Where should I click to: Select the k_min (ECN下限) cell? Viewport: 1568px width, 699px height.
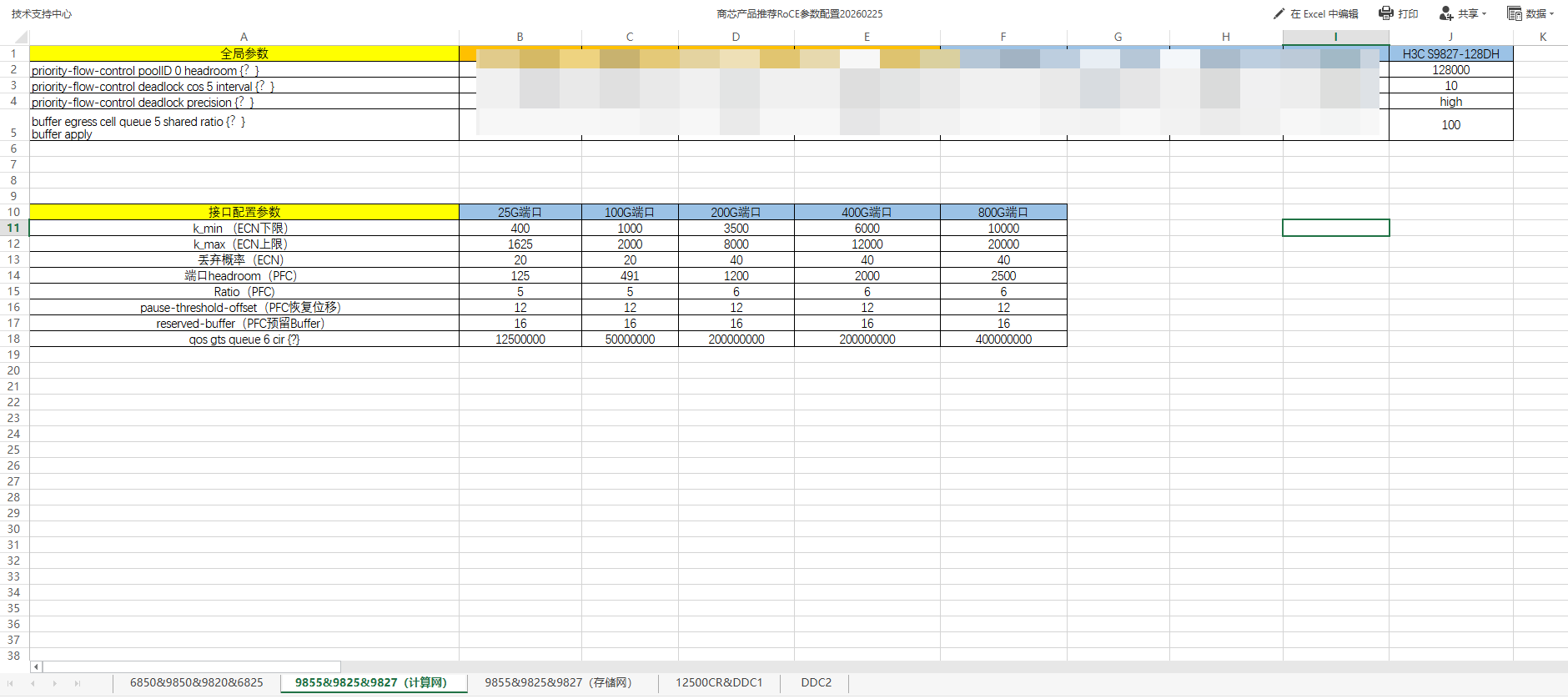(244, 228)
